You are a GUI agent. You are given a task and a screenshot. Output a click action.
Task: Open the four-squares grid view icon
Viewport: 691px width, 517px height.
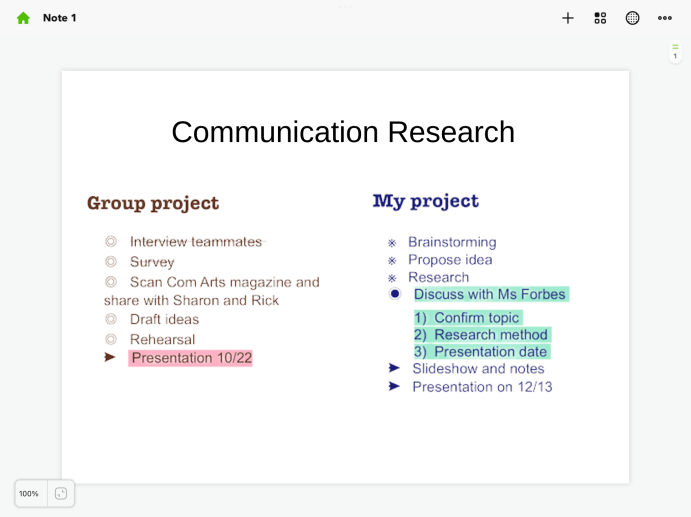coord(600,18)
